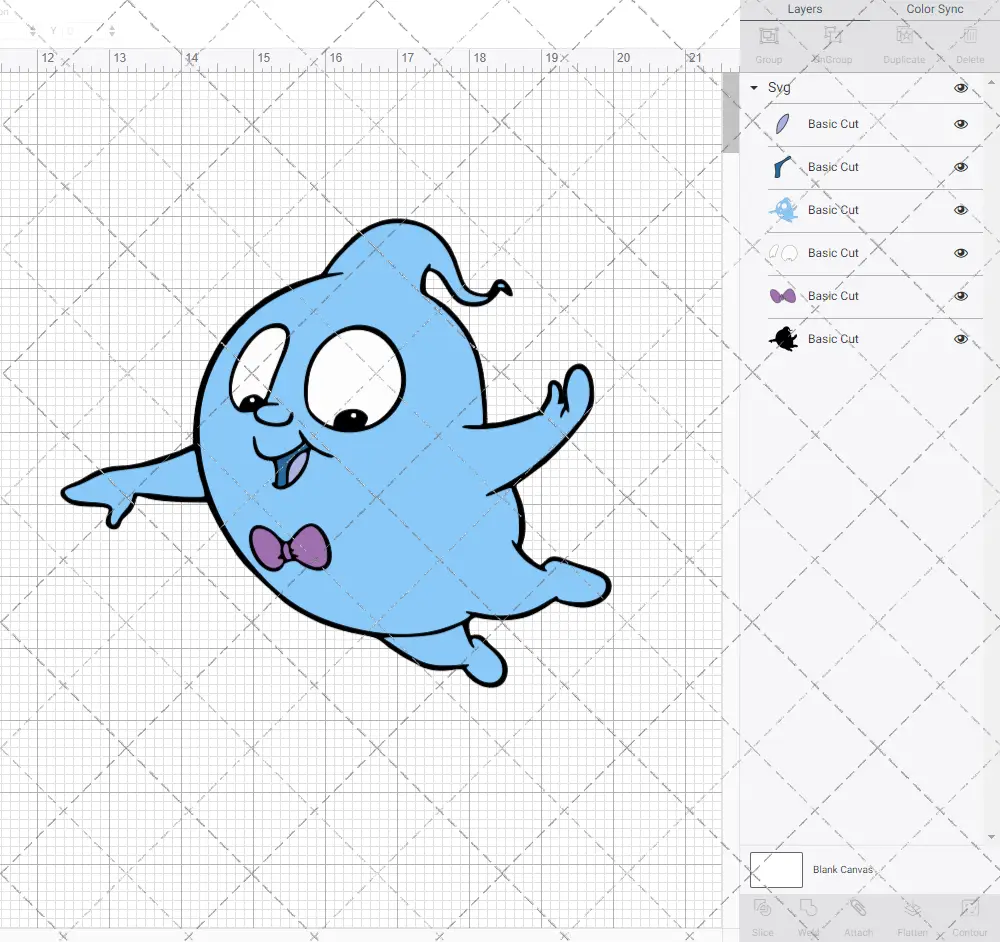Screen dimensions: 1000x942
Task: Switch to the Layers tab
Action: 804,9
